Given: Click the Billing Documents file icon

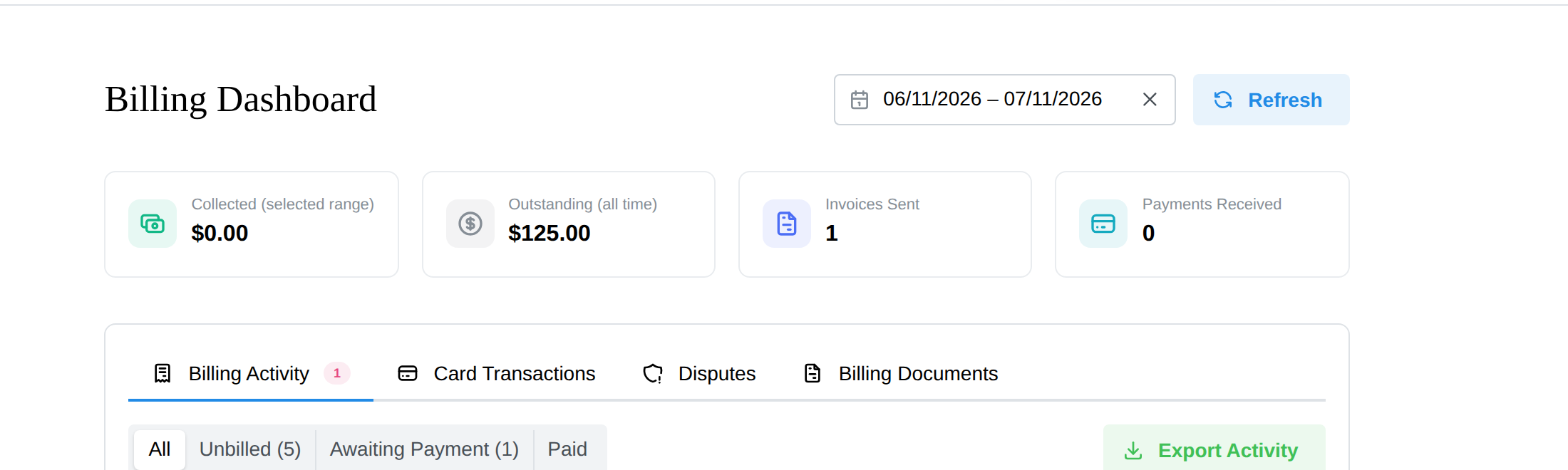Looking at the screenshot, I should point(813,373).
